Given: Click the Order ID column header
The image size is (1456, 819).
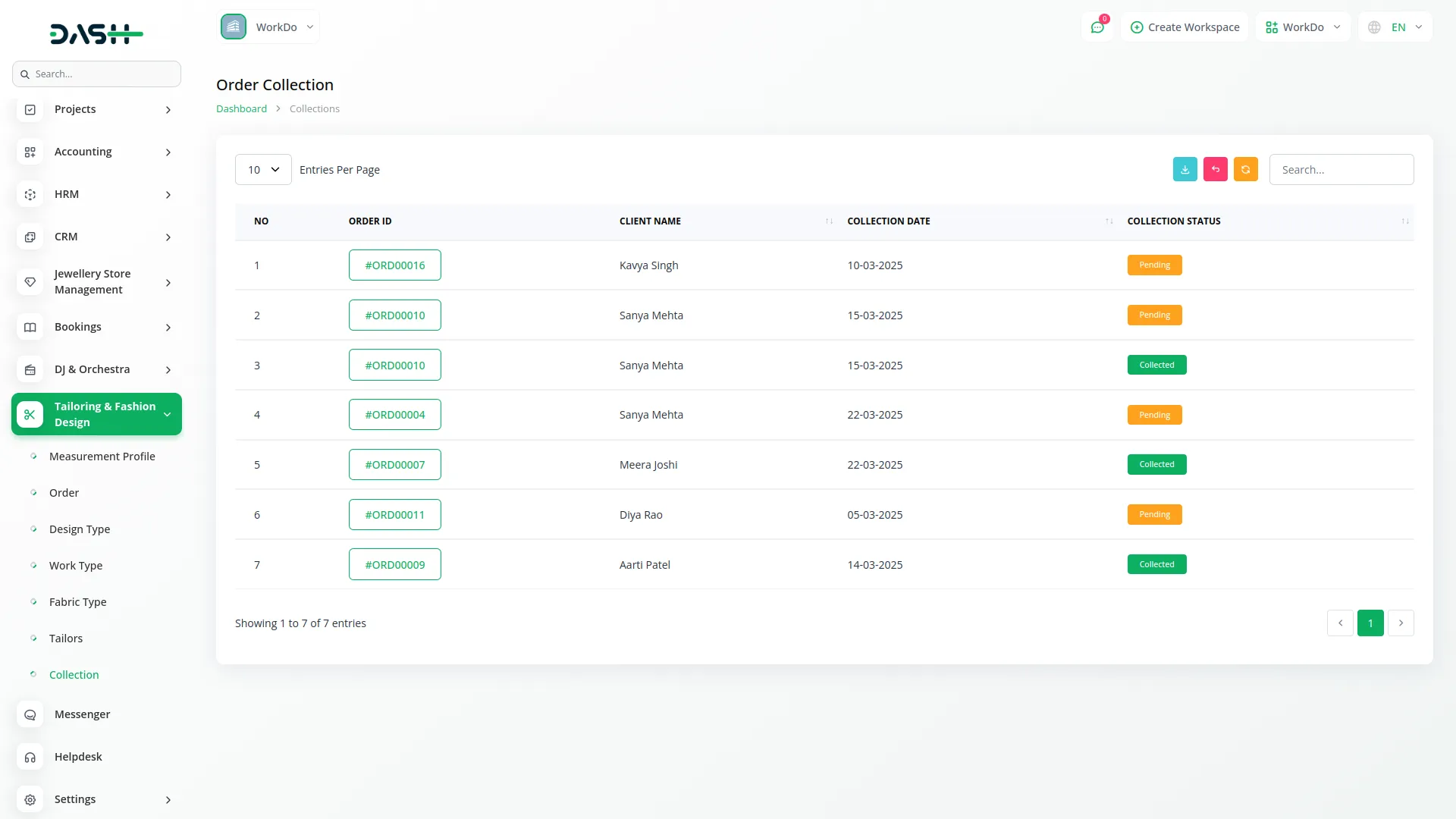Looking at the screenshot, I should (370, 221).
